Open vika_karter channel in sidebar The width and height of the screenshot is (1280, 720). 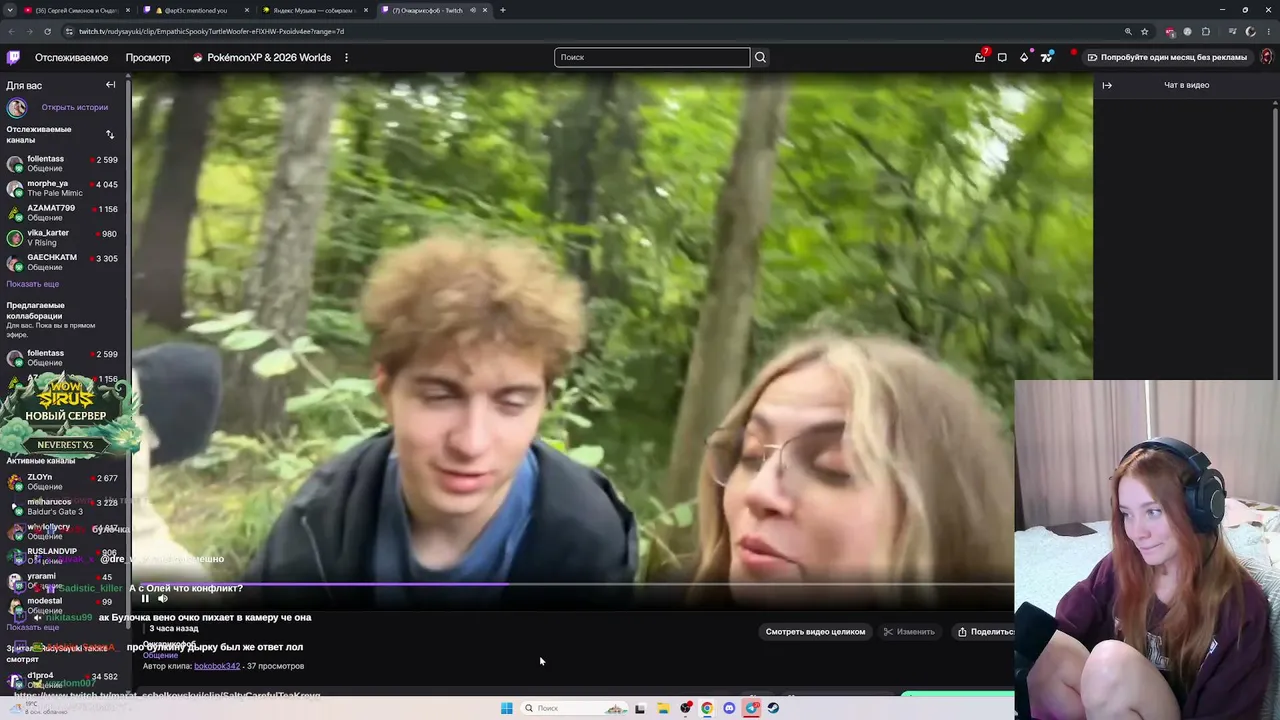point(62,237)
